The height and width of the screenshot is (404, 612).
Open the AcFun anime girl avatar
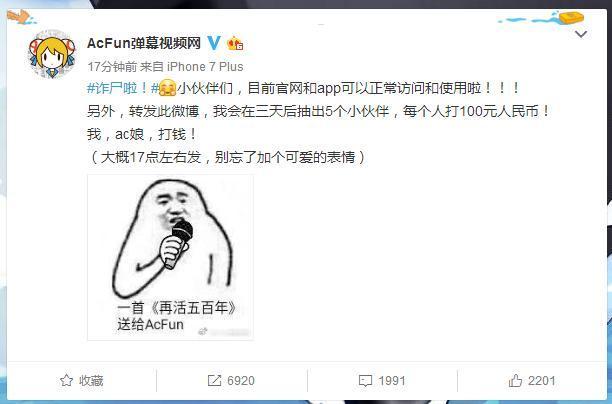(x=52, y=55)
